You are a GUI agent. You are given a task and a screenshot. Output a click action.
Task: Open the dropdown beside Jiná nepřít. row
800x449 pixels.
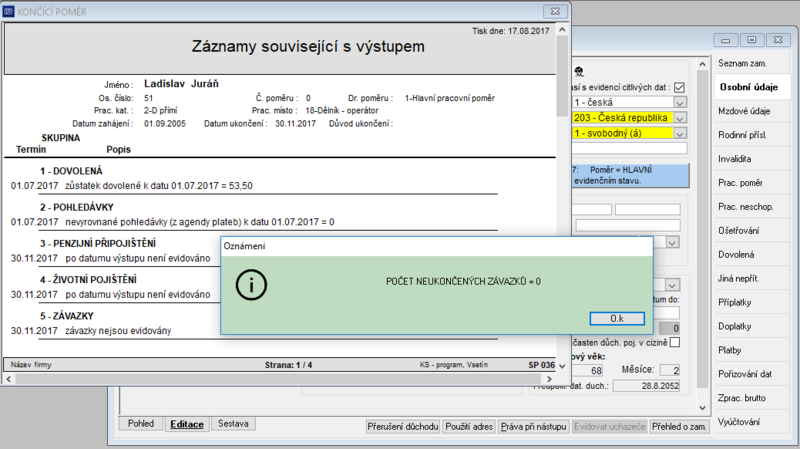(x=672, y=285)
